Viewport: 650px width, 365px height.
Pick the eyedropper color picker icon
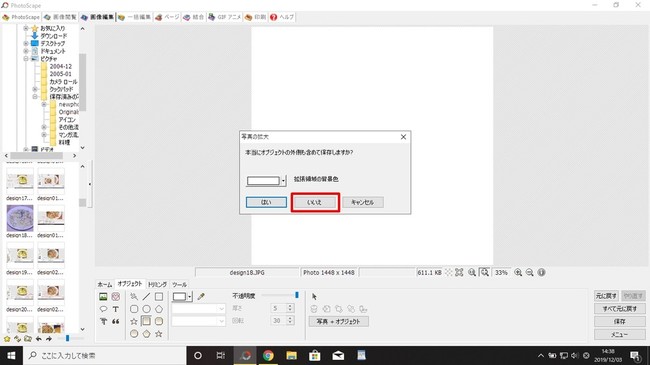201,297
